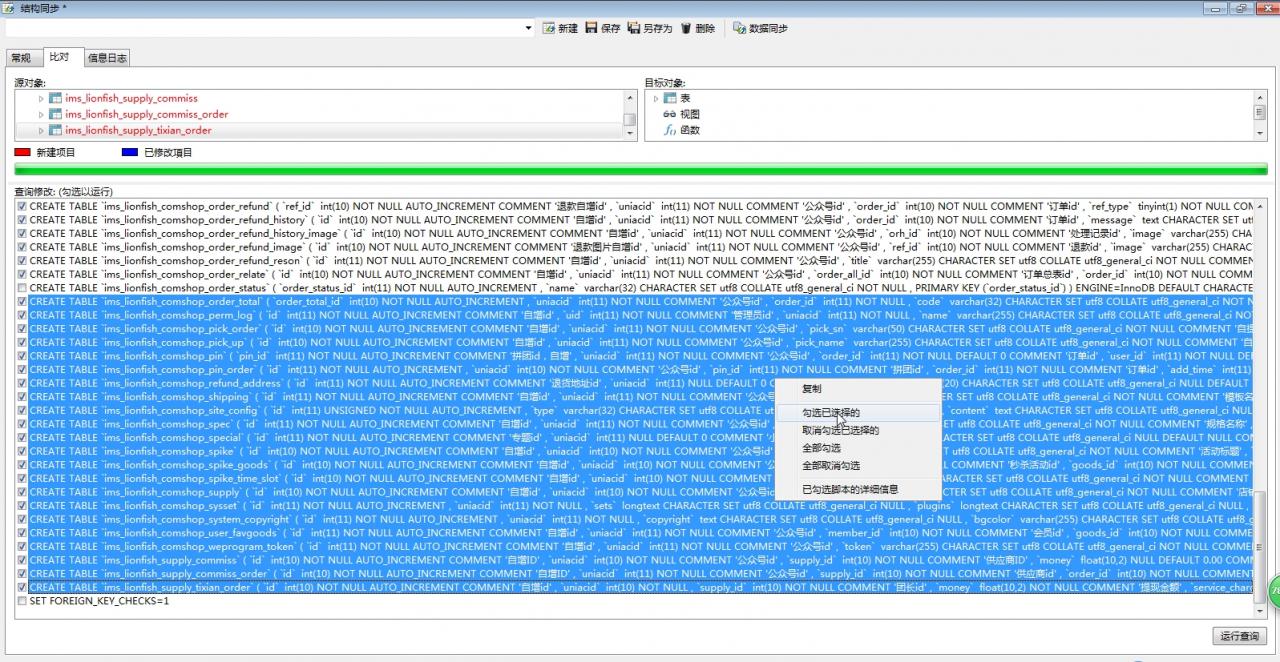This screenshot has height=662, width=1280.
Task: Click the red 新建项目 legend color swatch
Action: point(22,153)
